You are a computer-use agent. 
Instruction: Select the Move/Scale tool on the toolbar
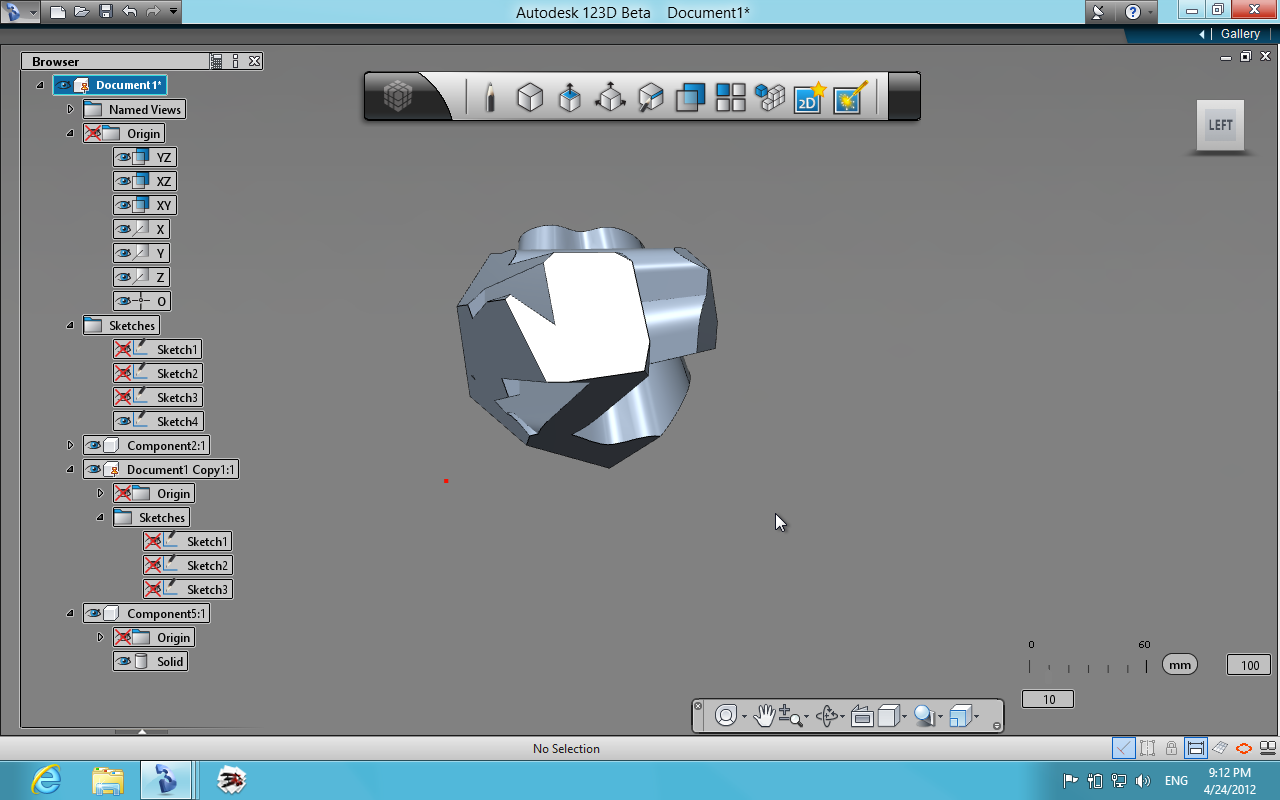[610, 97]
